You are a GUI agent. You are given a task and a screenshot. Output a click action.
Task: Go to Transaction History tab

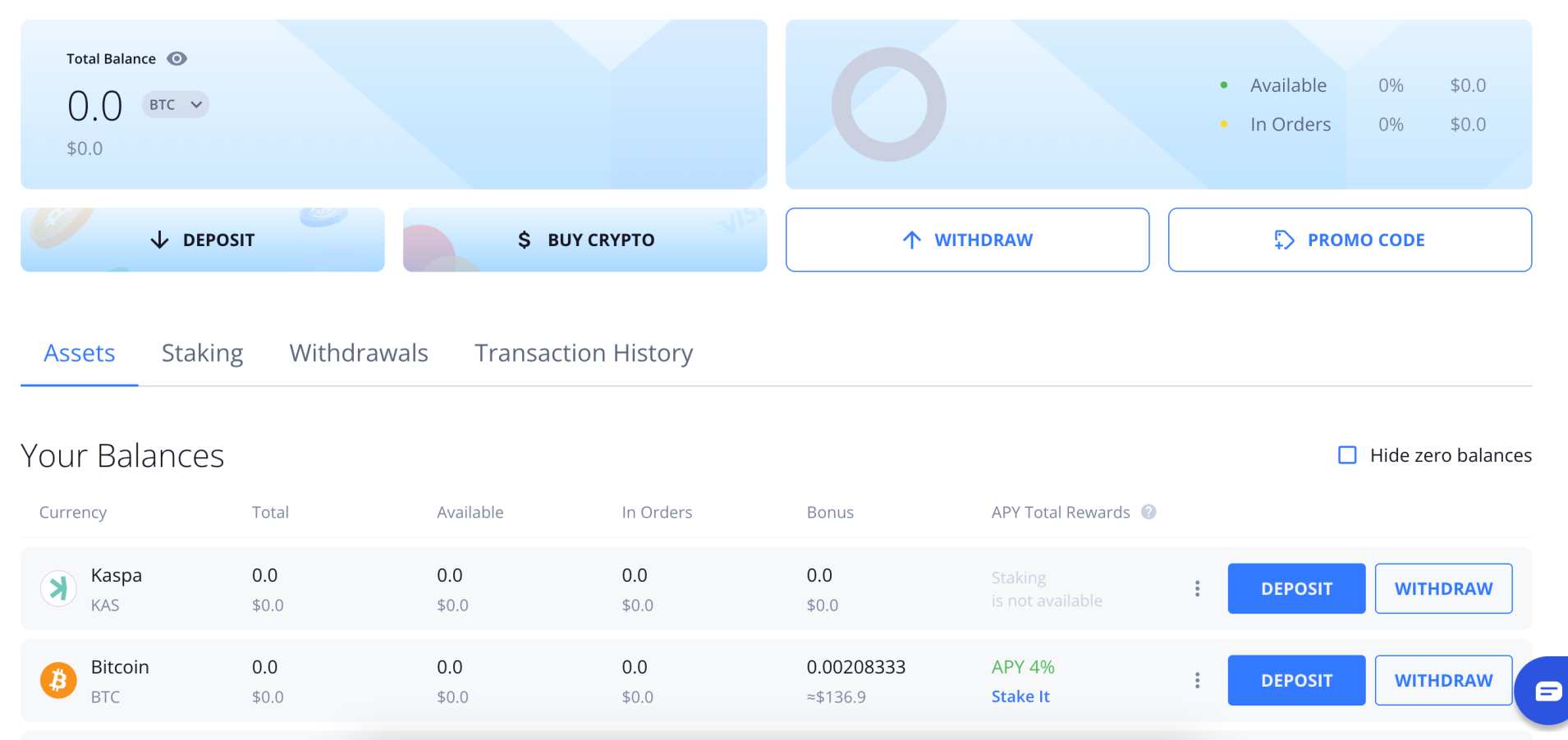(584, 353)
